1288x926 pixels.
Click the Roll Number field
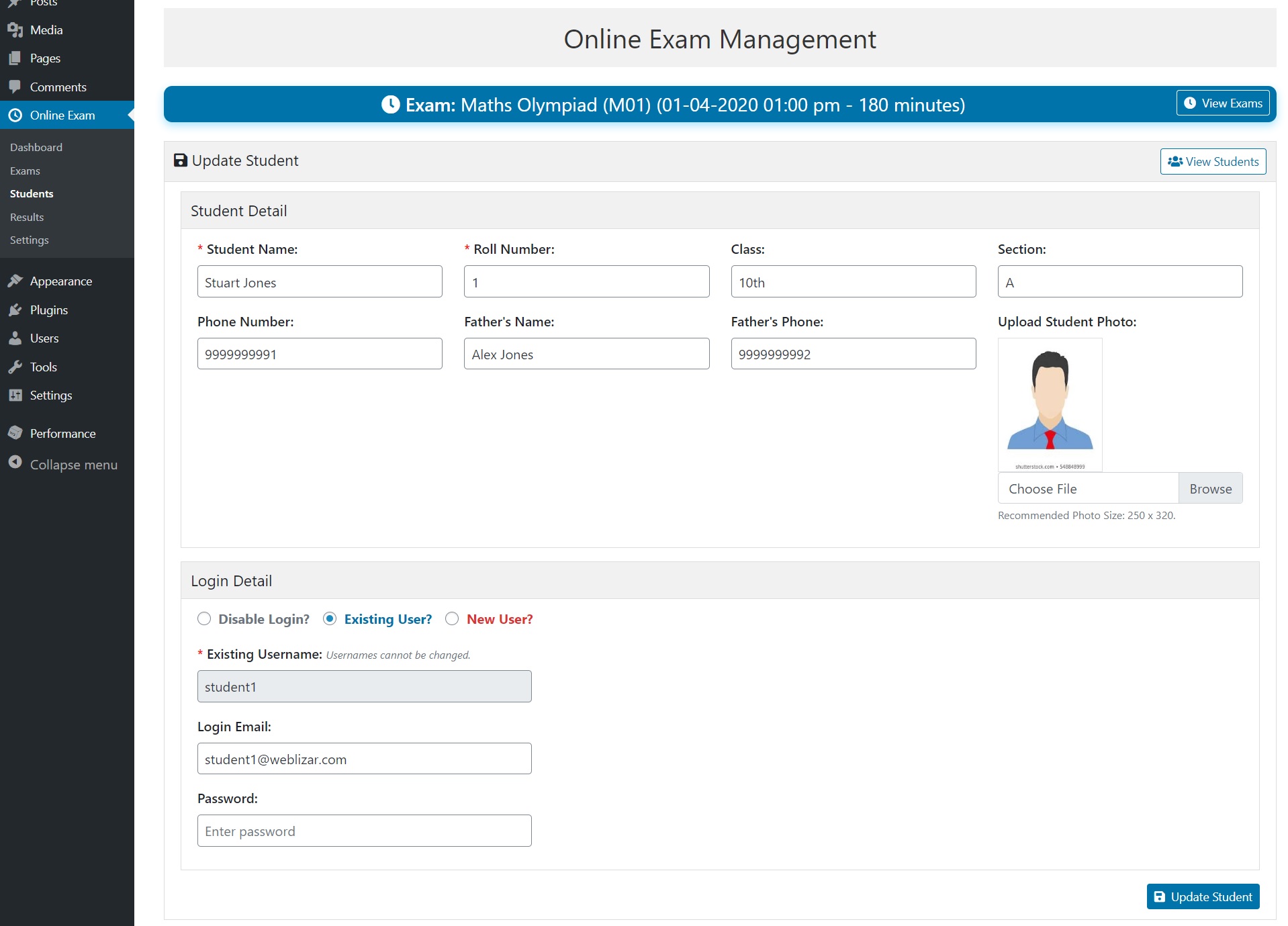(x=586, y=282)
